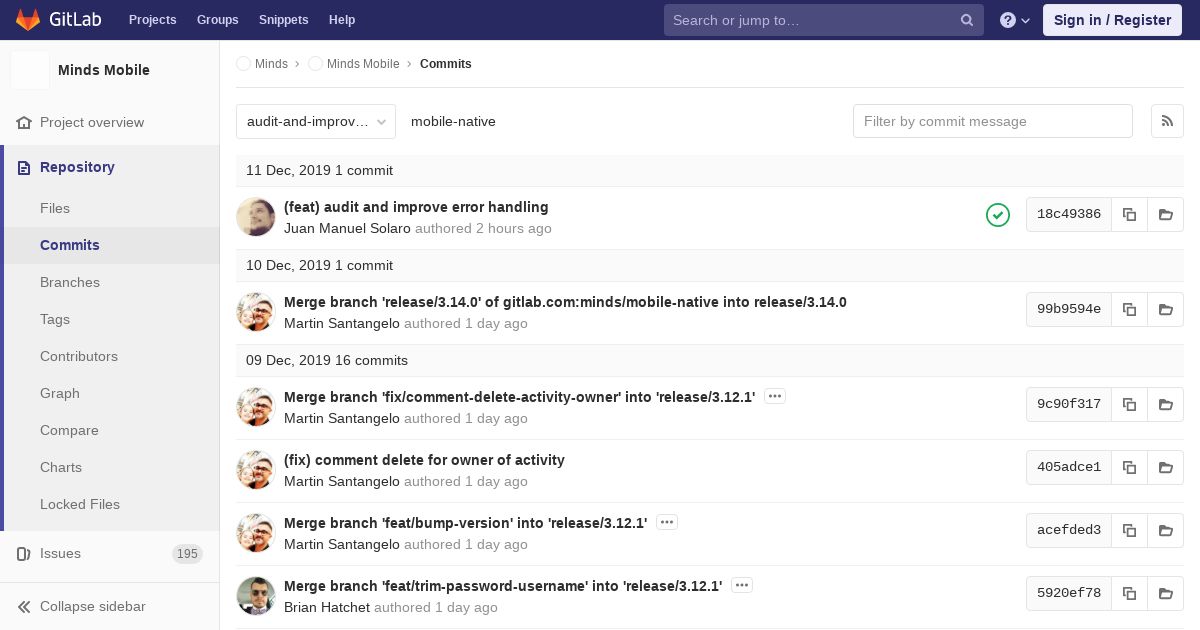The image size is (1200, 630).
Task: Open Snippets in the top navigation
Action: coord(284,20)
